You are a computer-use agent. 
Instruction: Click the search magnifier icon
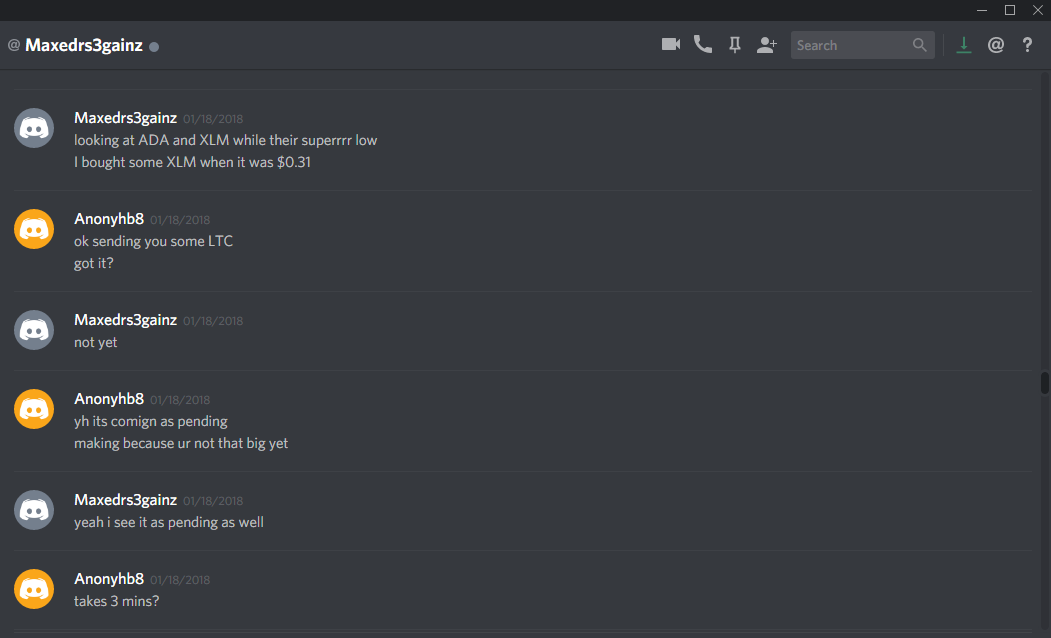coord(920,45)
